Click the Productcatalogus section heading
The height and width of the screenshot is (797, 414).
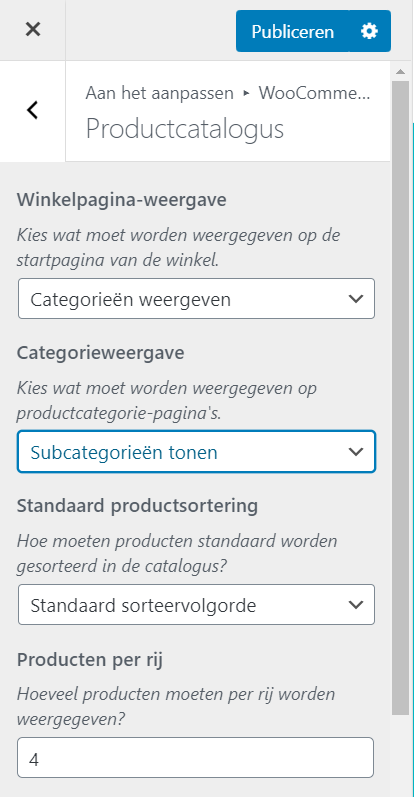[184, 129]
